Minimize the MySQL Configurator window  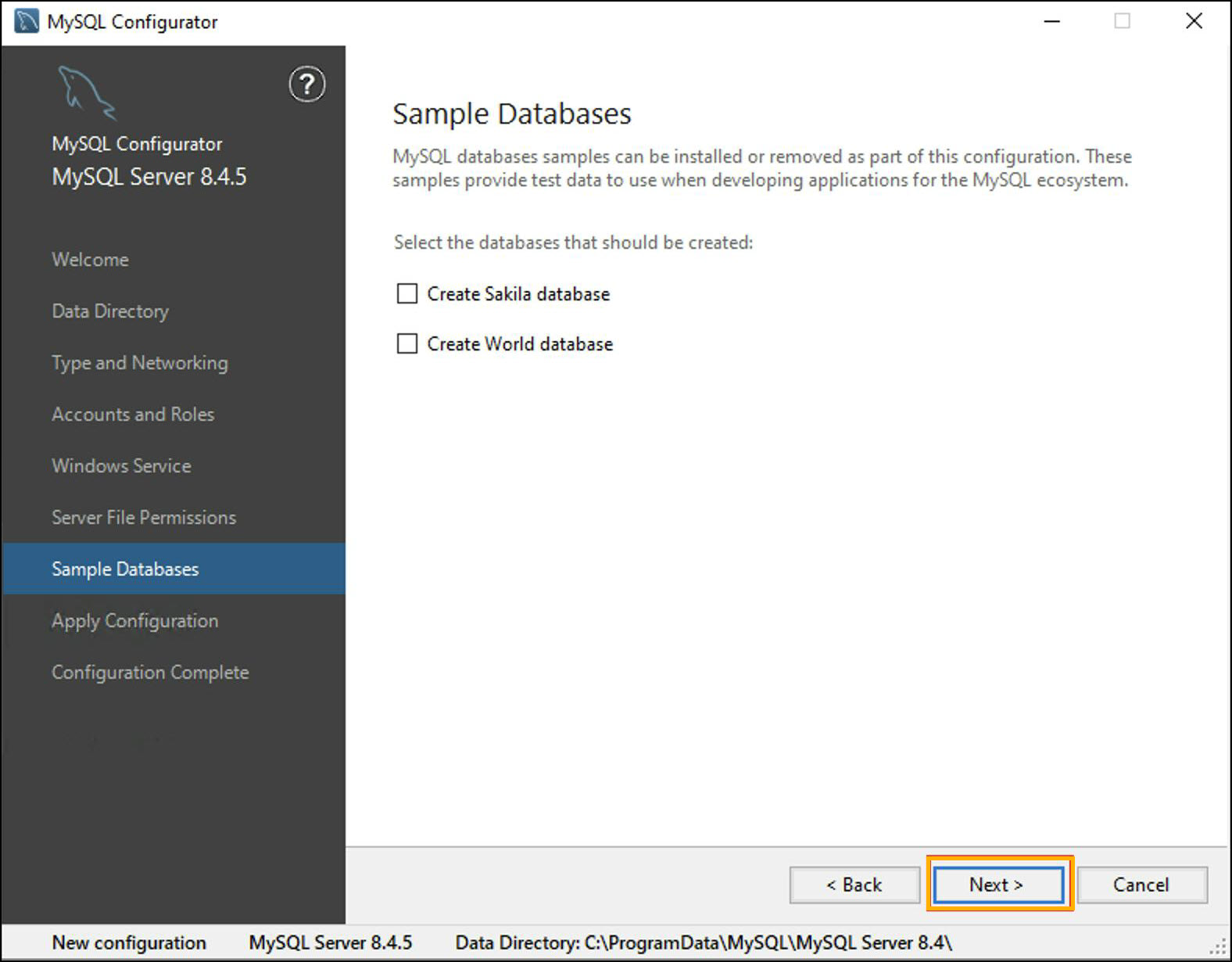click(x=1052, y=21)
